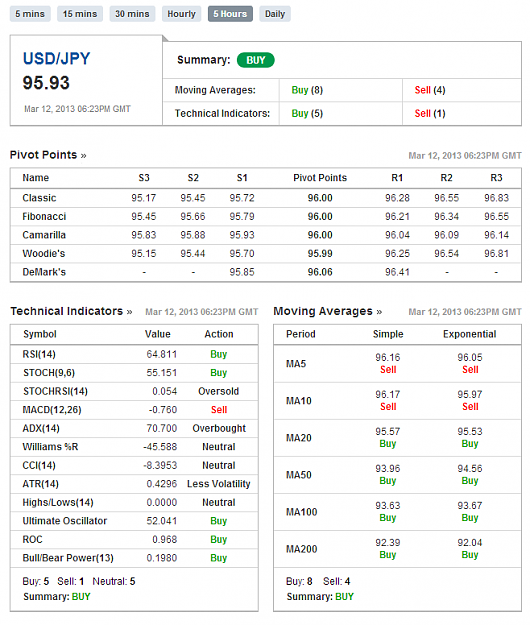Click the red Sell action for MACD
The width and height of the screenshot is (530, 625).
click(x=219, y=410)
